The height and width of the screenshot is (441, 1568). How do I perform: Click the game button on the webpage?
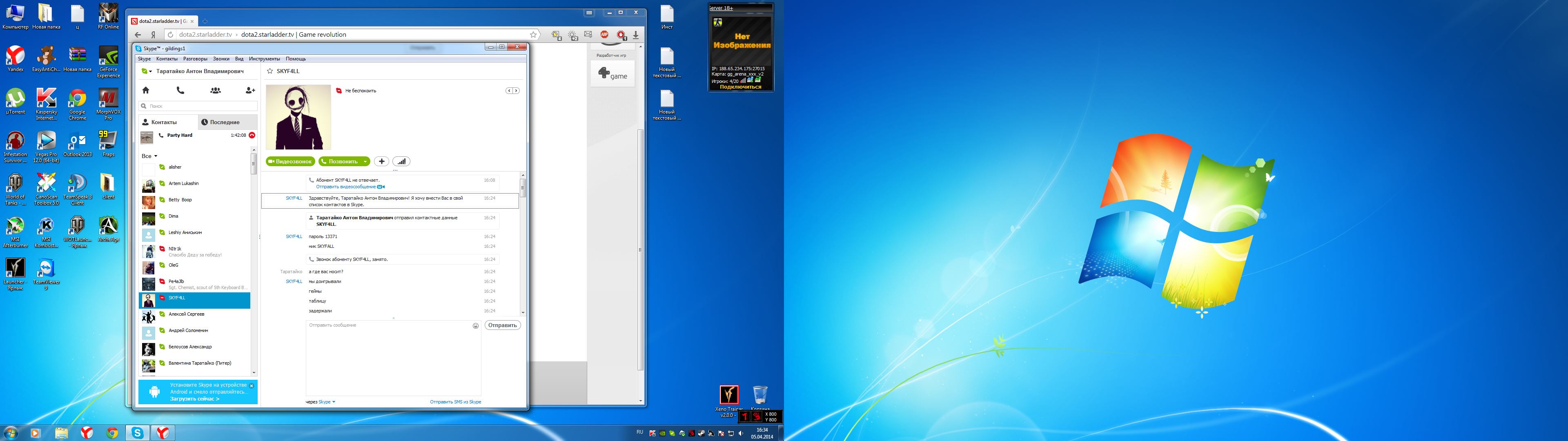613,73
